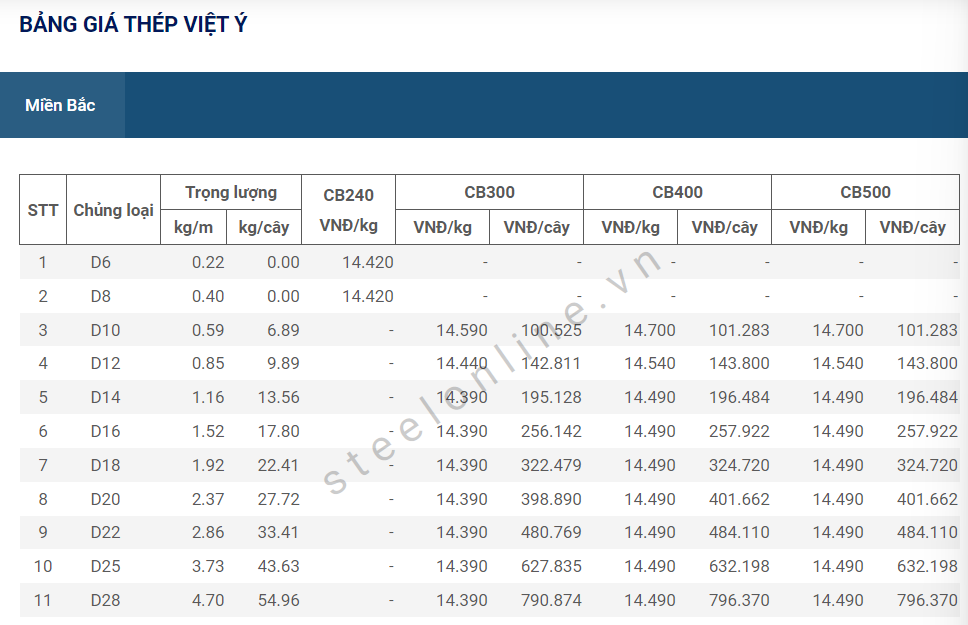
Task: Select the Miền Bắc tab
Action: click(62, 105)
